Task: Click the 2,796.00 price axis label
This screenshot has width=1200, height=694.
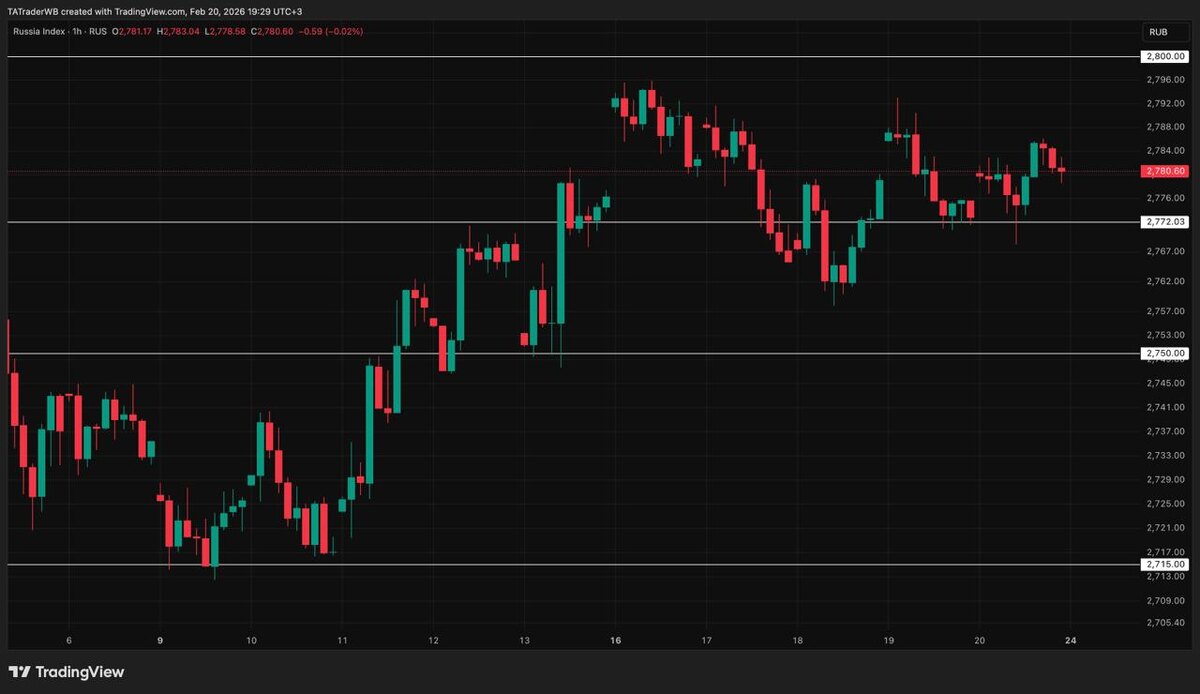Action: pyautogui.click(x=1166, y=79)
